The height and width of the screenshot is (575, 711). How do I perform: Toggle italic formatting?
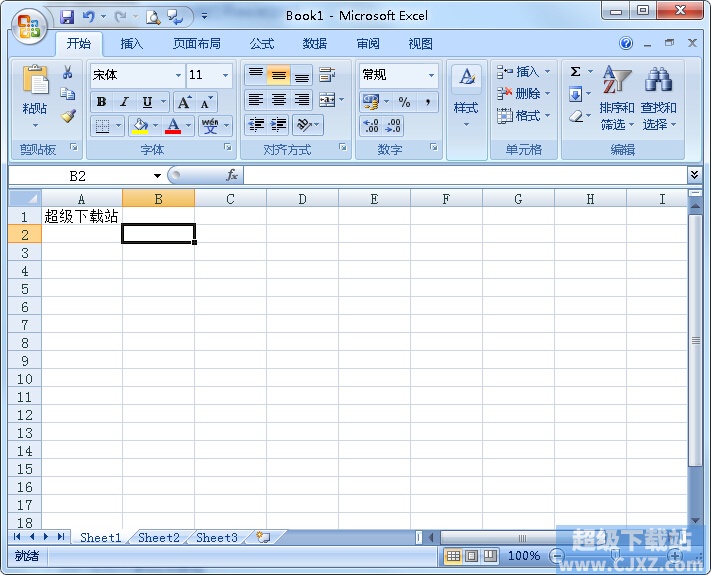[124, 102]
